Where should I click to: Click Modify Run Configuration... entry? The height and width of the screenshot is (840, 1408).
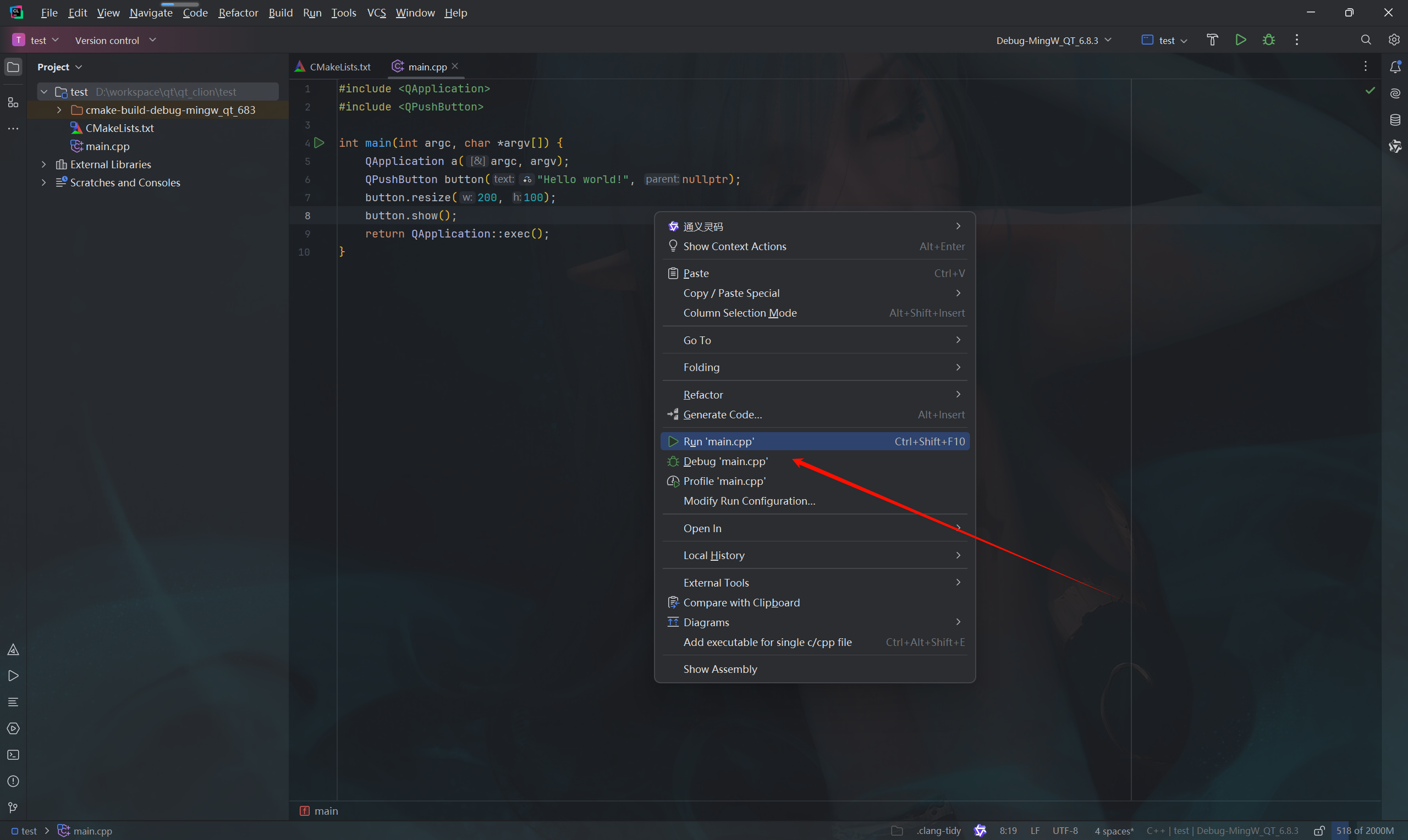click(x=749, y=501)
